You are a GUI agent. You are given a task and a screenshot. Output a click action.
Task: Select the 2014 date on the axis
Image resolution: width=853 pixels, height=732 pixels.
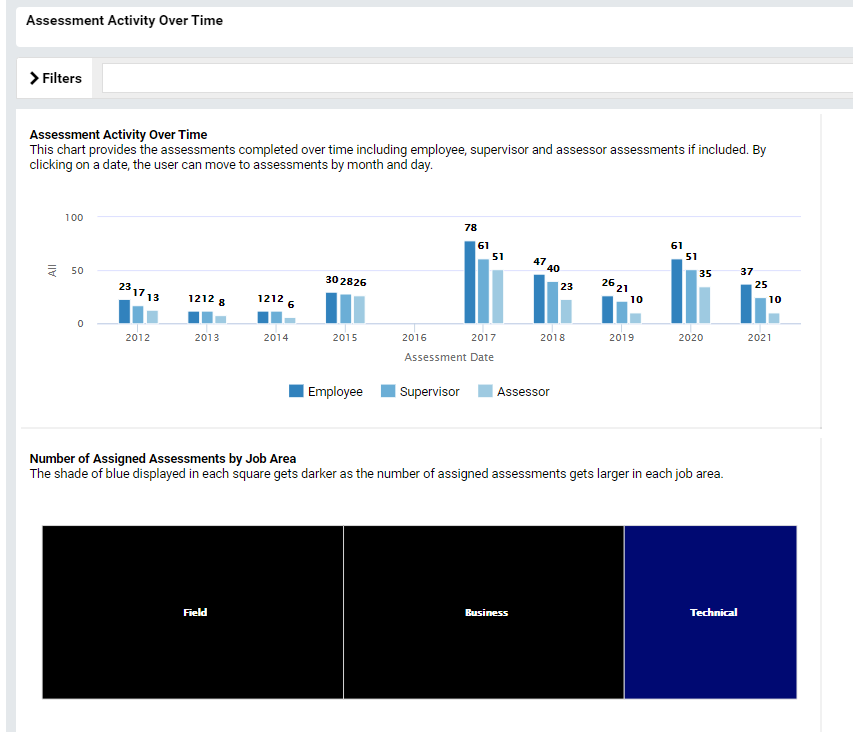(276, 338)
